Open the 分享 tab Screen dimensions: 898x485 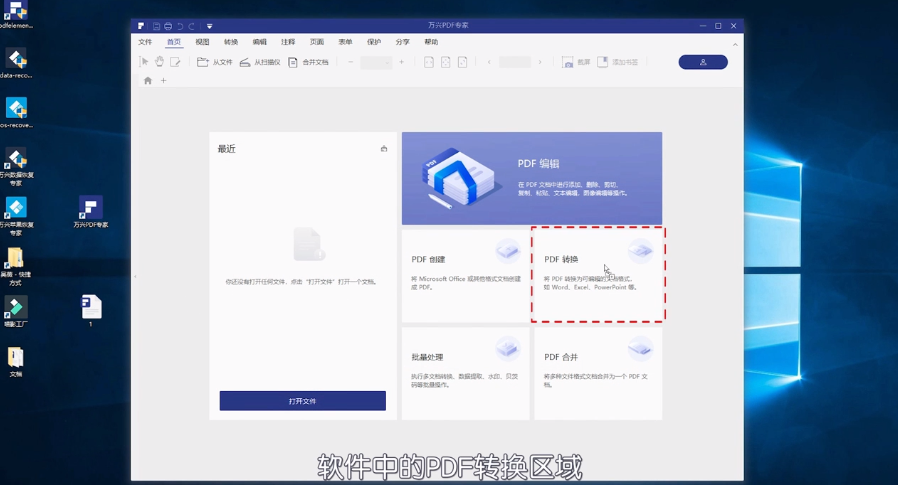[x=403, y=42]
